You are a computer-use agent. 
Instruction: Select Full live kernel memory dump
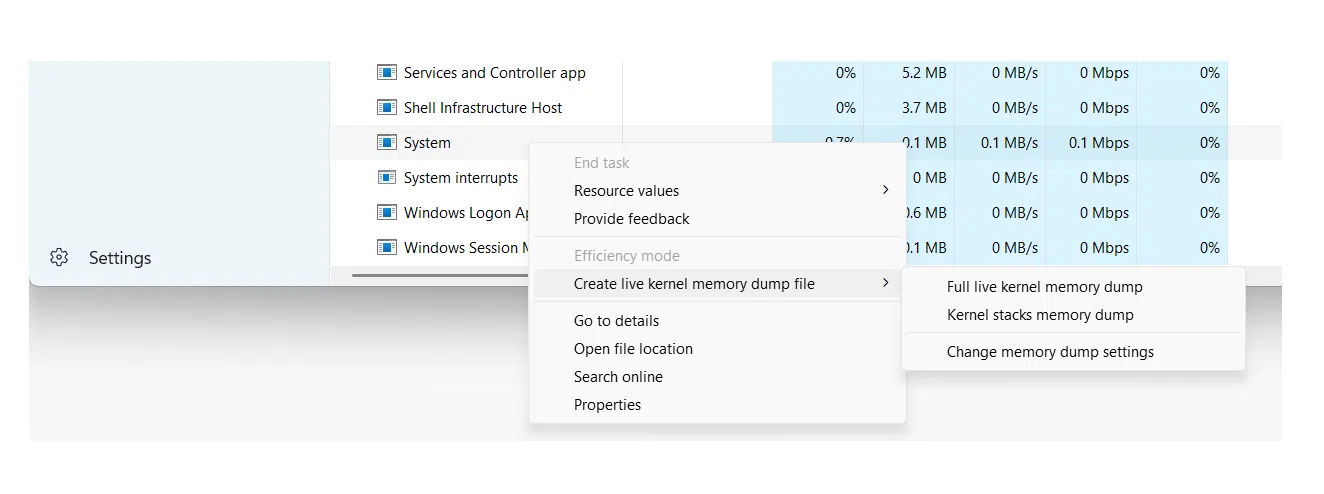[x=1044, y=287]
